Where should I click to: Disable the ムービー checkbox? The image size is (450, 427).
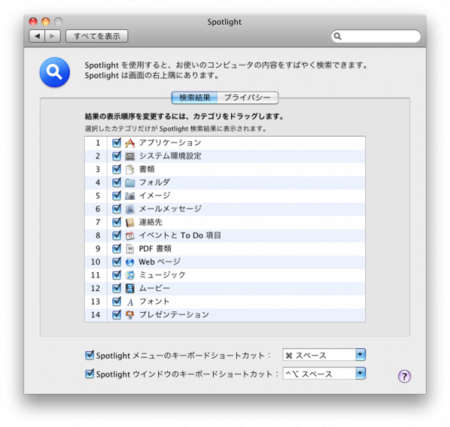pos(116,288)
